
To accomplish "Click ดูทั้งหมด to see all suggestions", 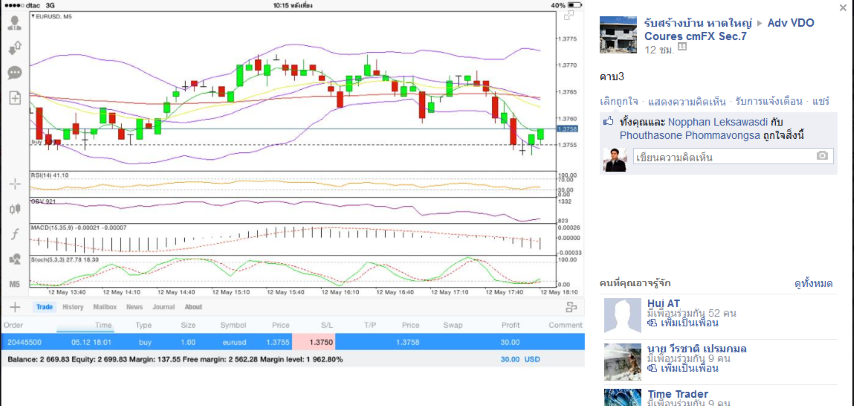I will pos(813,283).
